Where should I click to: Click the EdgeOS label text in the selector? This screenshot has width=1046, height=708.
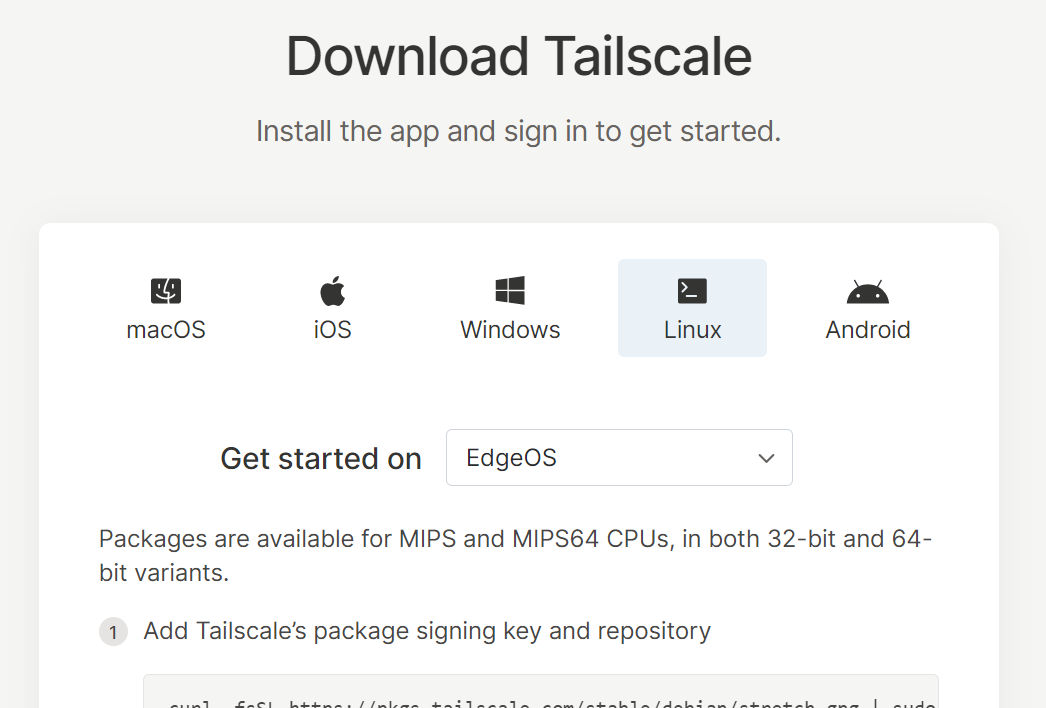coord(512,457)
